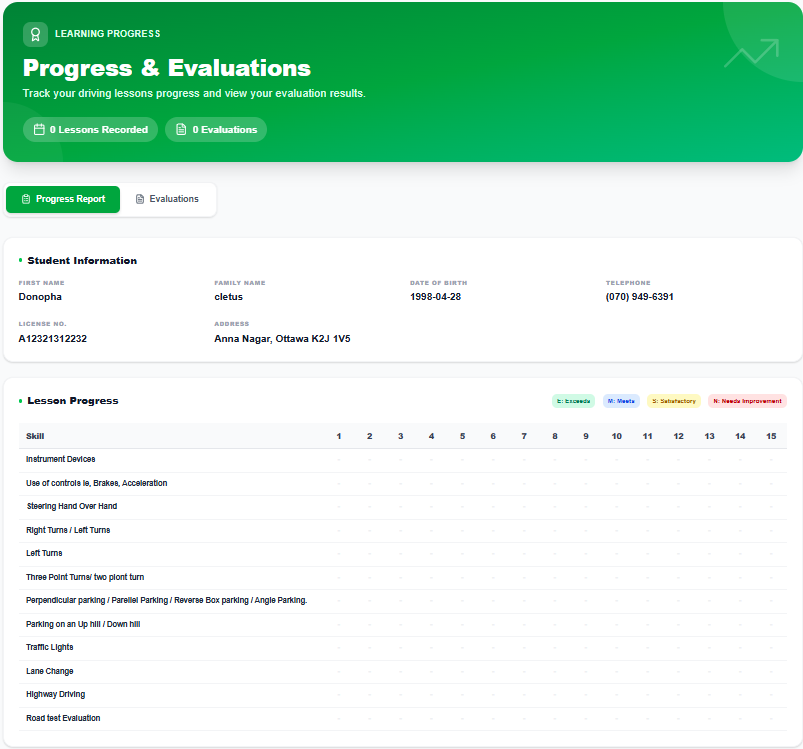803x749 pixels.
Task: Click the 0 Evaluations badge
Action: (216, 130)
